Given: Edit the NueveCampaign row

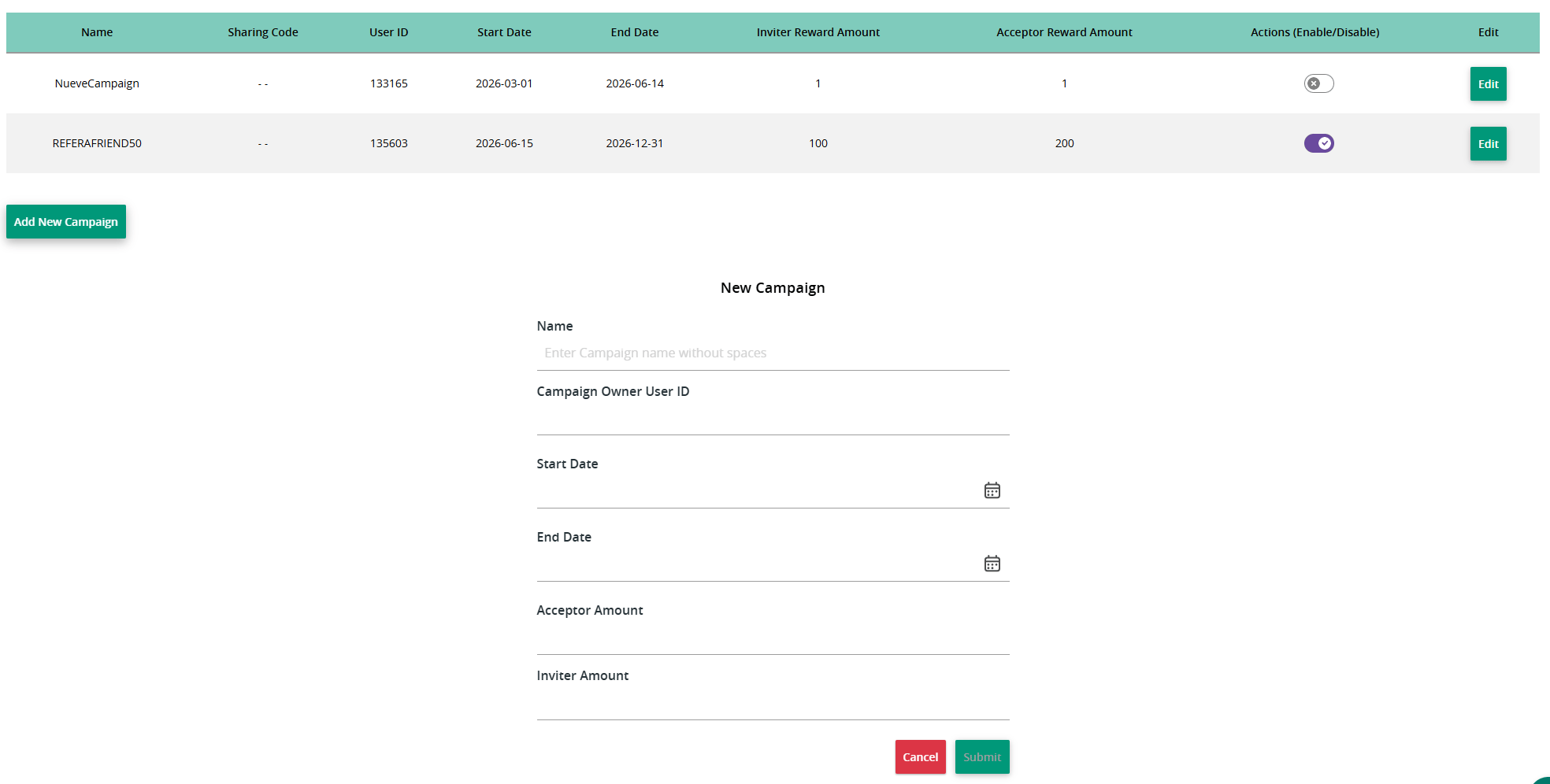Looking at the screenshot, I should coord(1488,83).
